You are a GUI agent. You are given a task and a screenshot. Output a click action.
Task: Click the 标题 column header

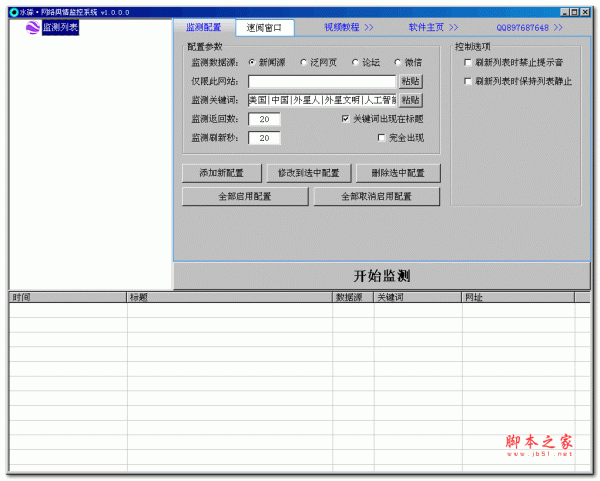229,298
